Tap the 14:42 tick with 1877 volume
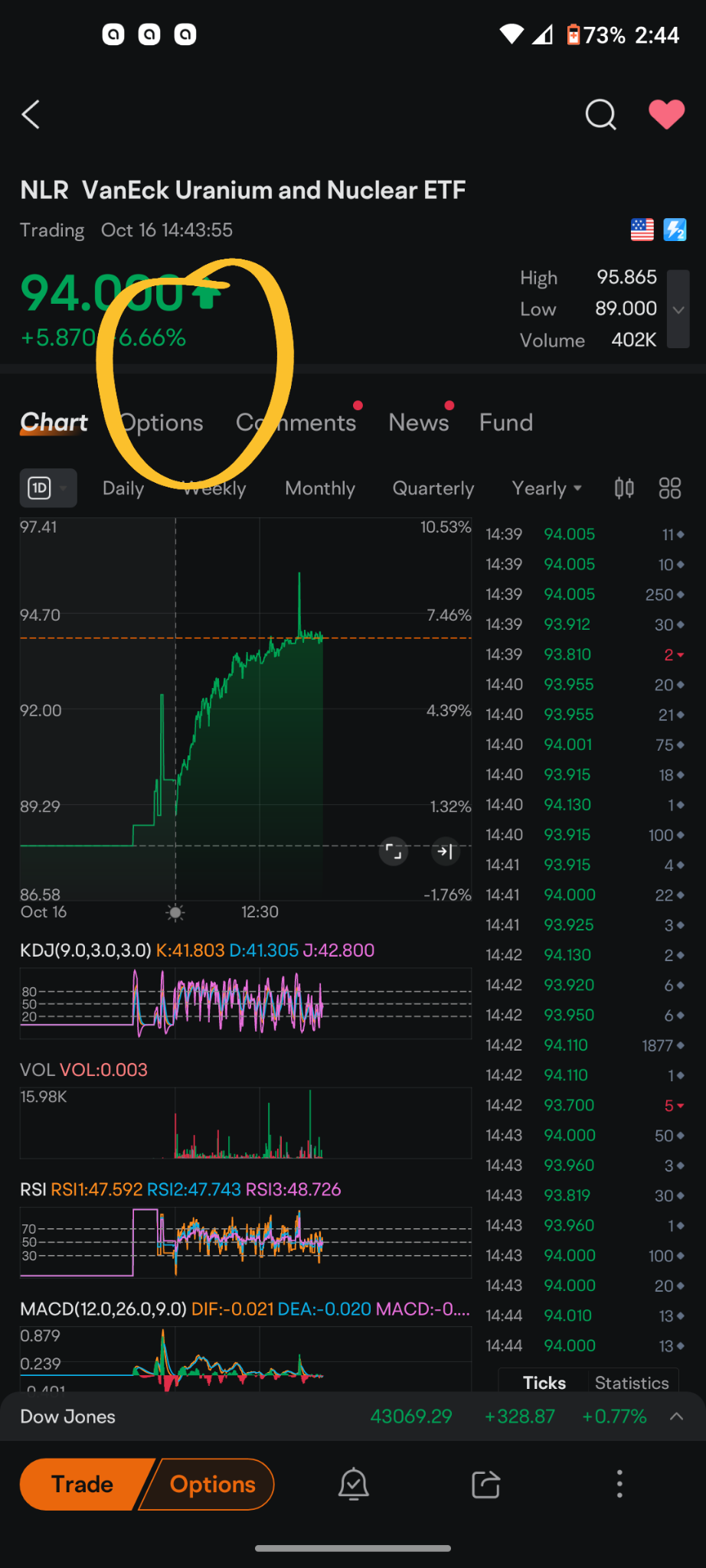Image resolution: width=706 pixels, height=1568 pixels. tap(585, 1045)
